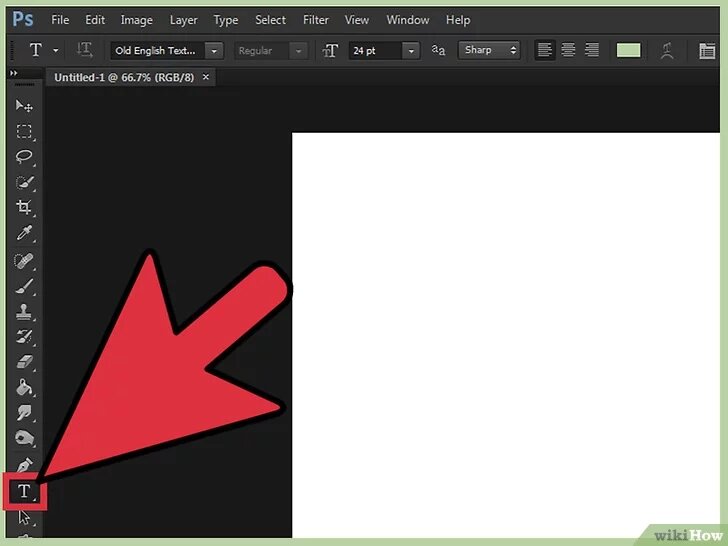Screen dimensions: 728x546
Task: Open the Type menu
Action: (x=226, y=20)
